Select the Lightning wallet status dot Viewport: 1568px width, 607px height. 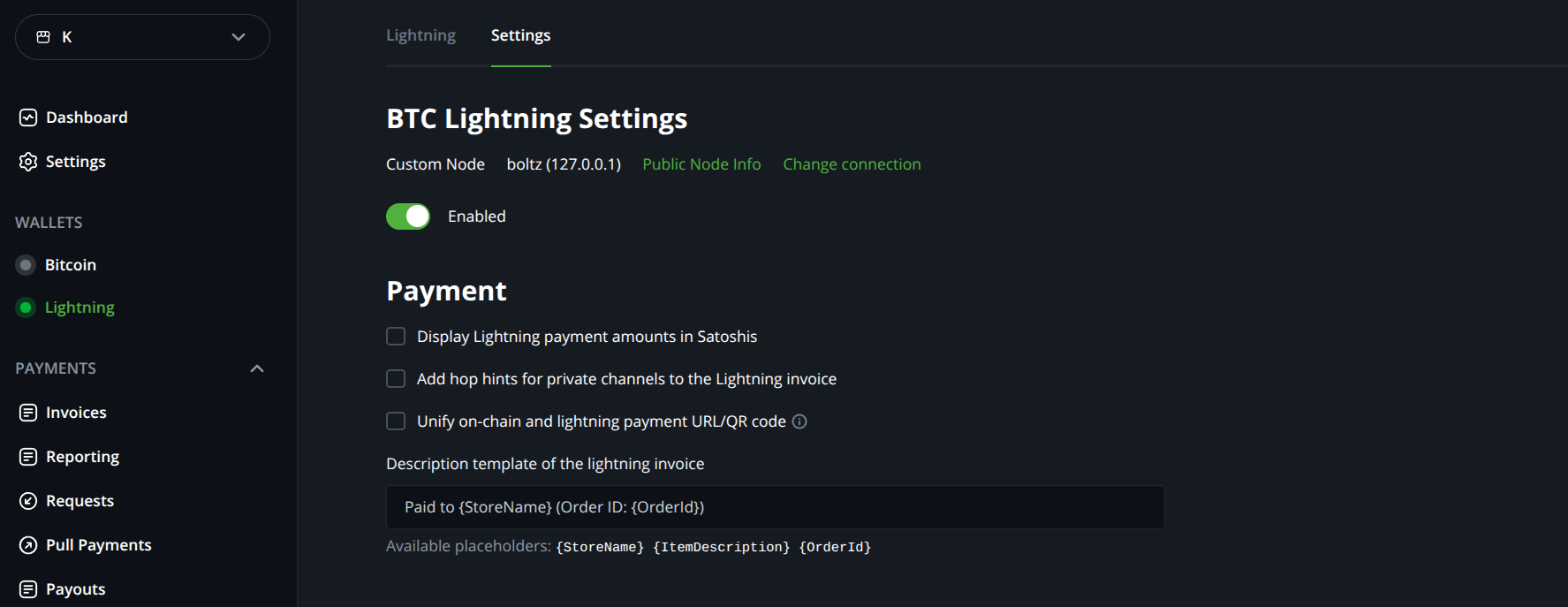(26, 307)
